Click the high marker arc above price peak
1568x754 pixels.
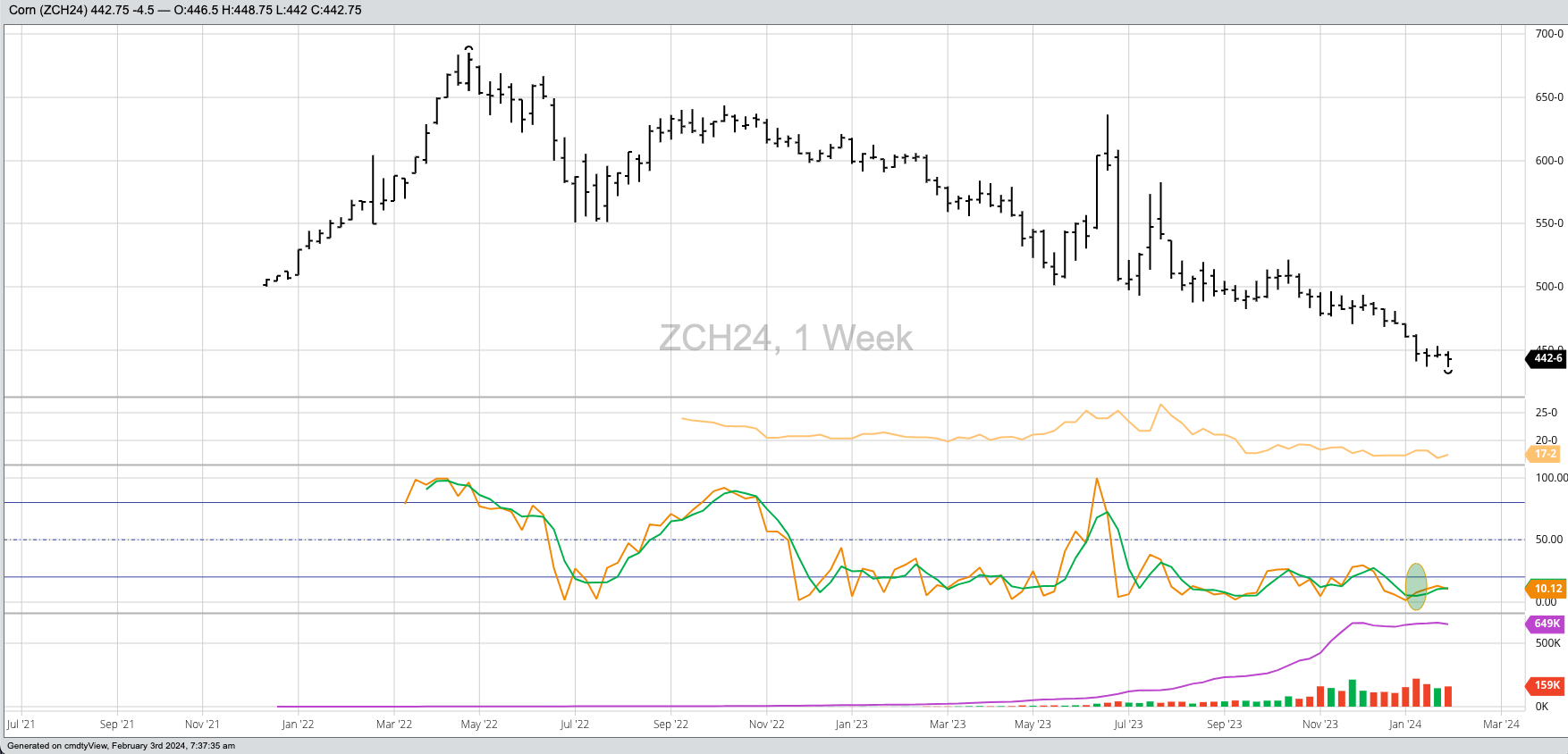pos(468,48)
